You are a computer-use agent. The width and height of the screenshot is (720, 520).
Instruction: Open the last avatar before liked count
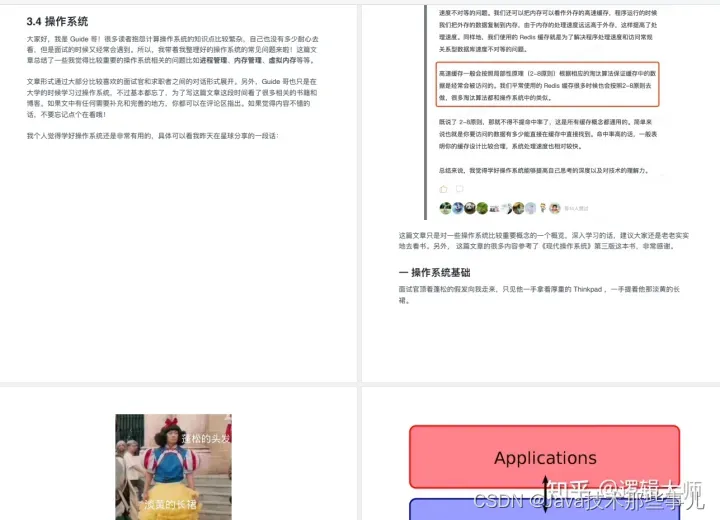(x=555, y=208)
